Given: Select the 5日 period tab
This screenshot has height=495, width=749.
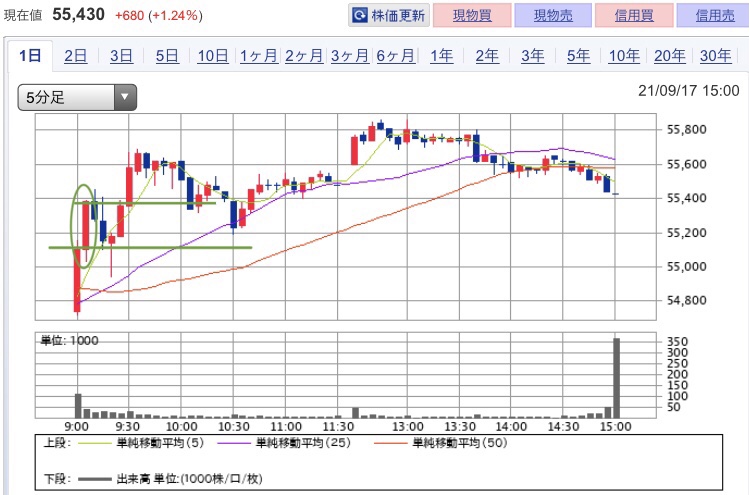Looking at the screenshot, I should tap(167, 56).
